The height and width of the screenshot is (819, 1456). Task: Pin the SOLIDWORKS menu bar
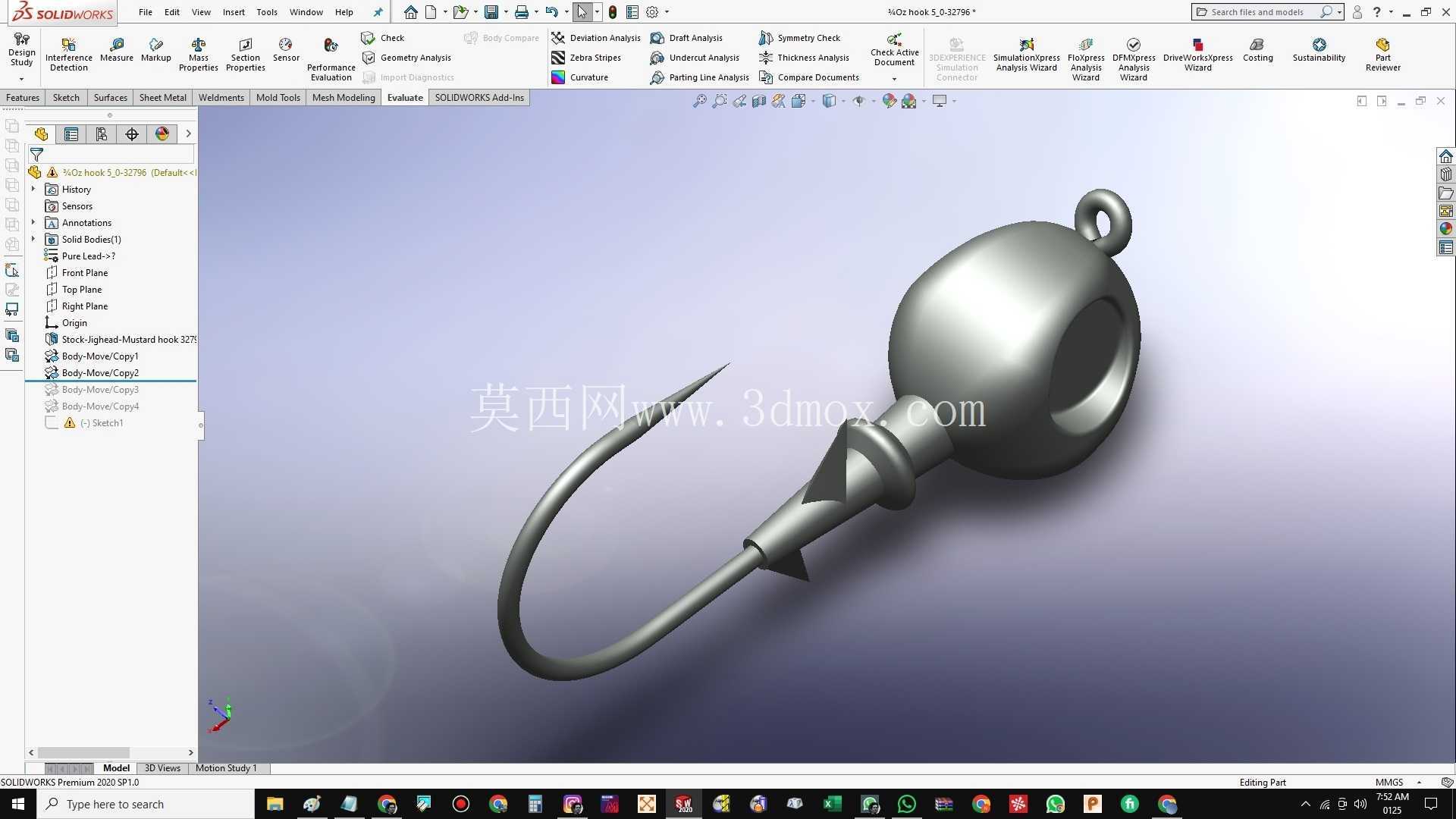click(x=378, y=12)
